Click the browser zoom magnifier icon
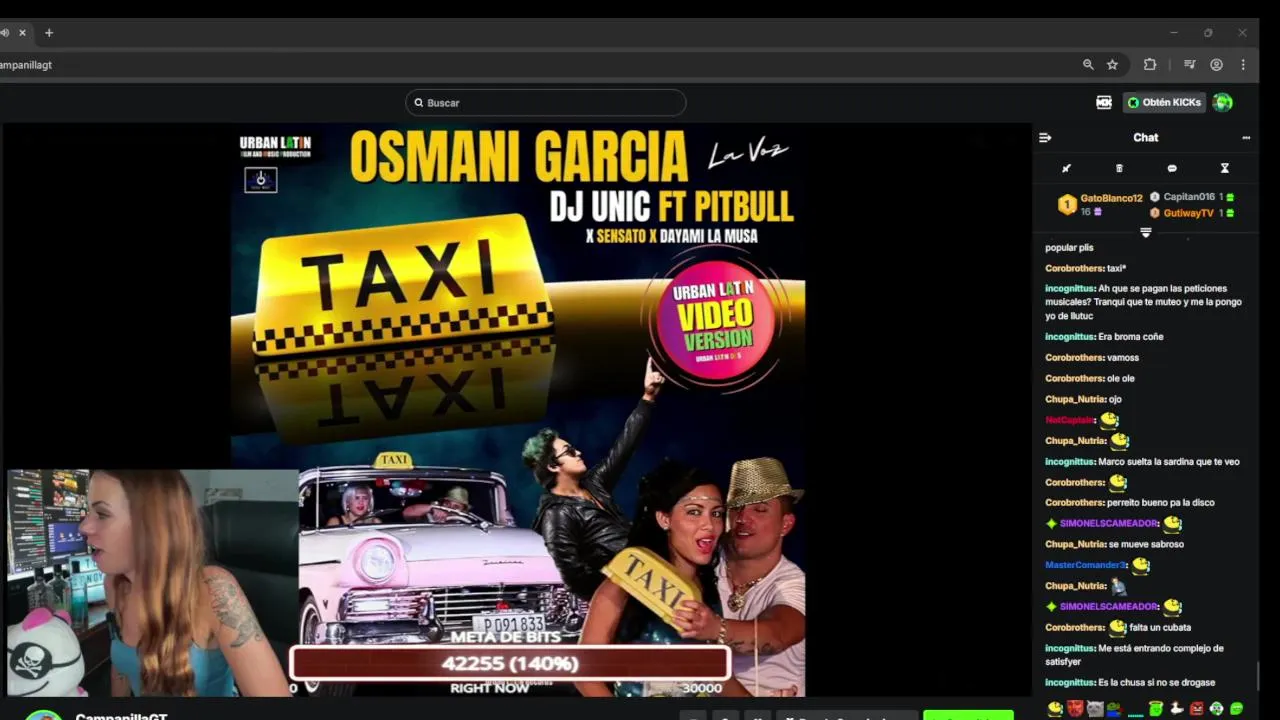The image size is (1280, 720). tap(1088, 65)
